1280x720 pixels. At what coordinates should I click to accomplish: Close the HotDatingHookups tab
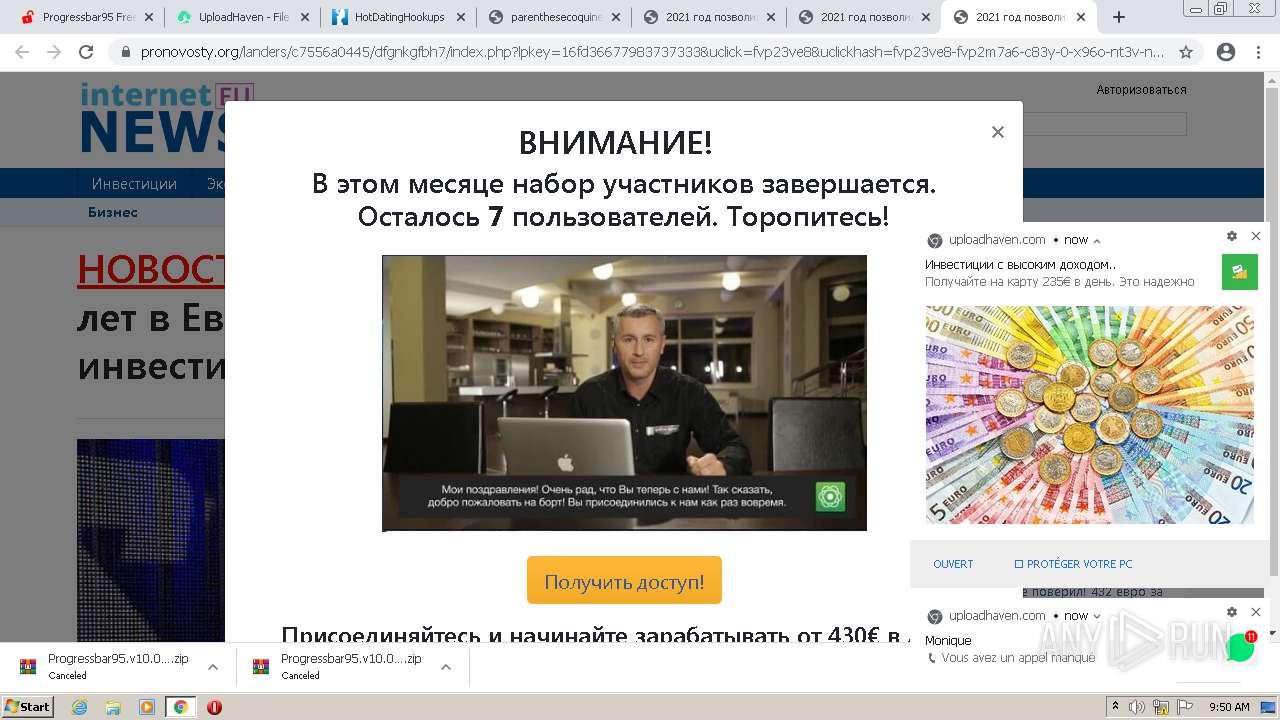point(460,17)
